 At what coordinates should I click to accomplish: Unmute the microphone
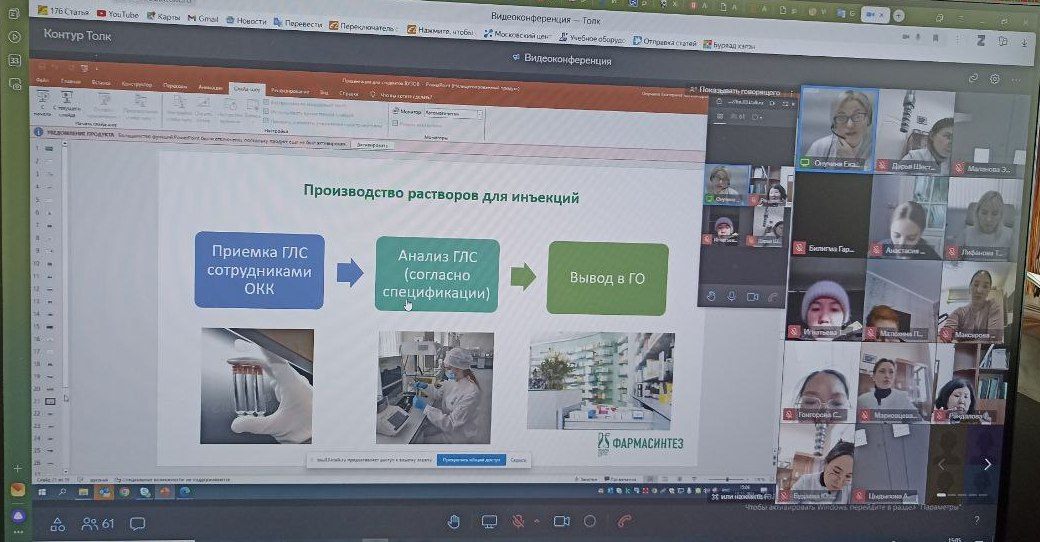tap(519, 521)
